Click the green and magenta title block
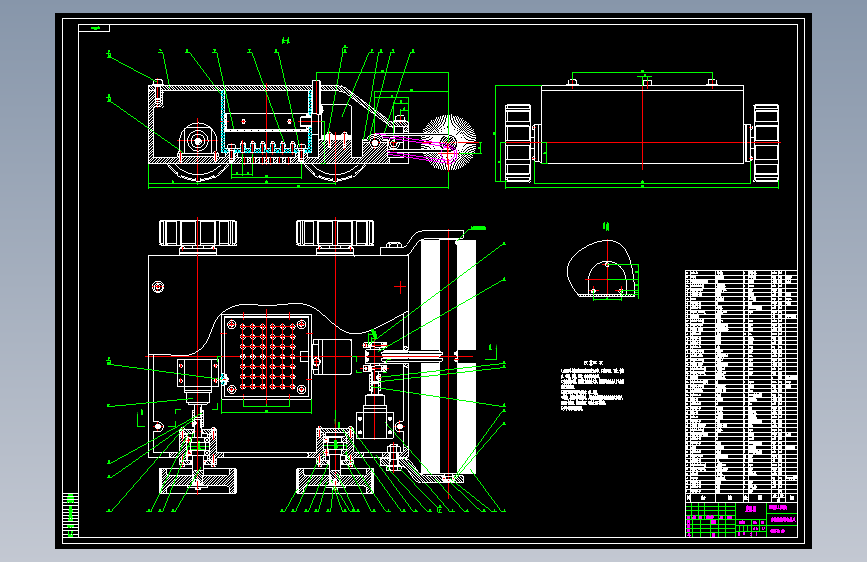This screenshot has height=562, width=867. click(741, 519)
